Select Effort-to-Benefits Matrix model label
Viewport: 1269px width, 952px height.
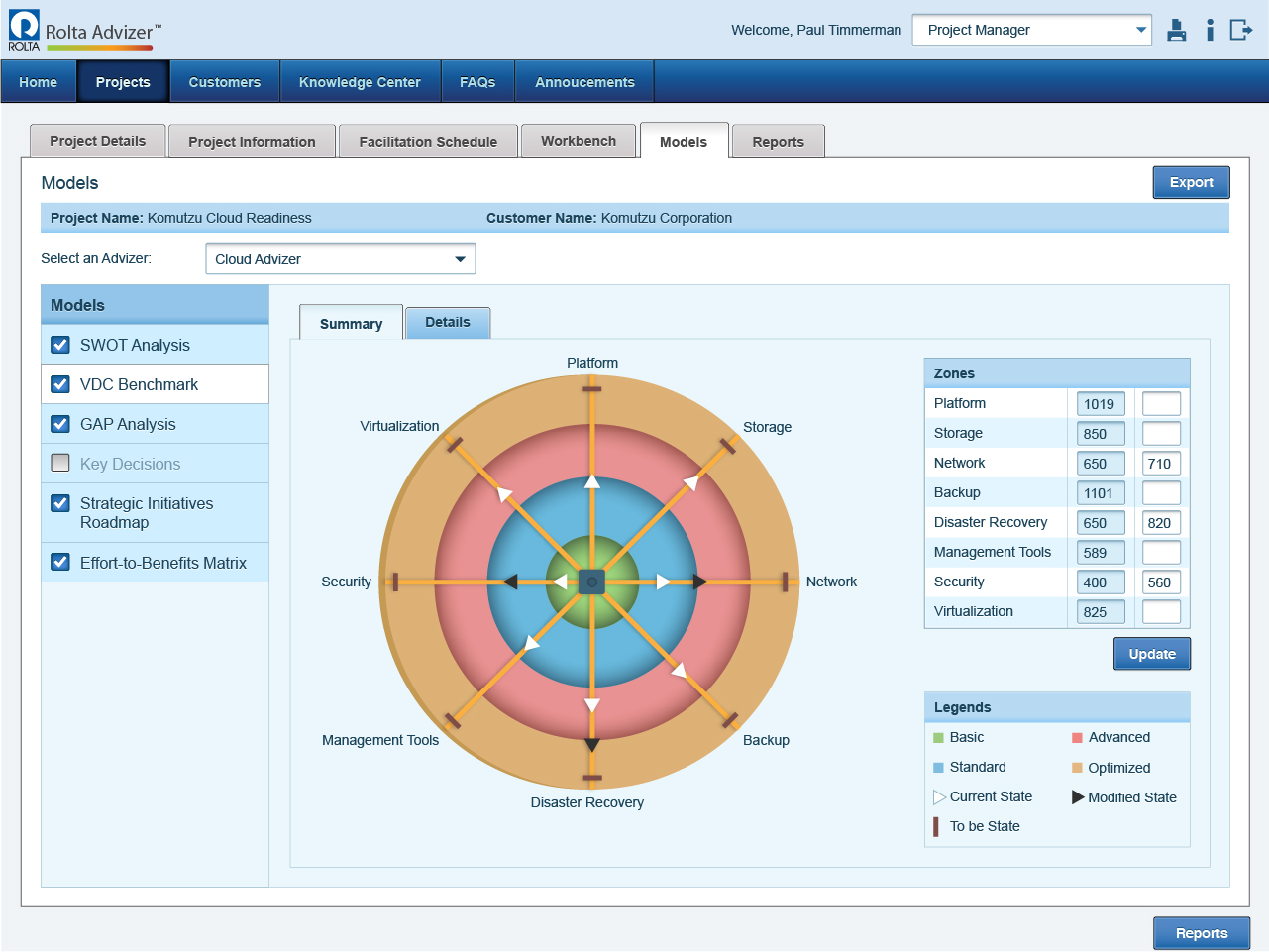(x=163, y=563)
